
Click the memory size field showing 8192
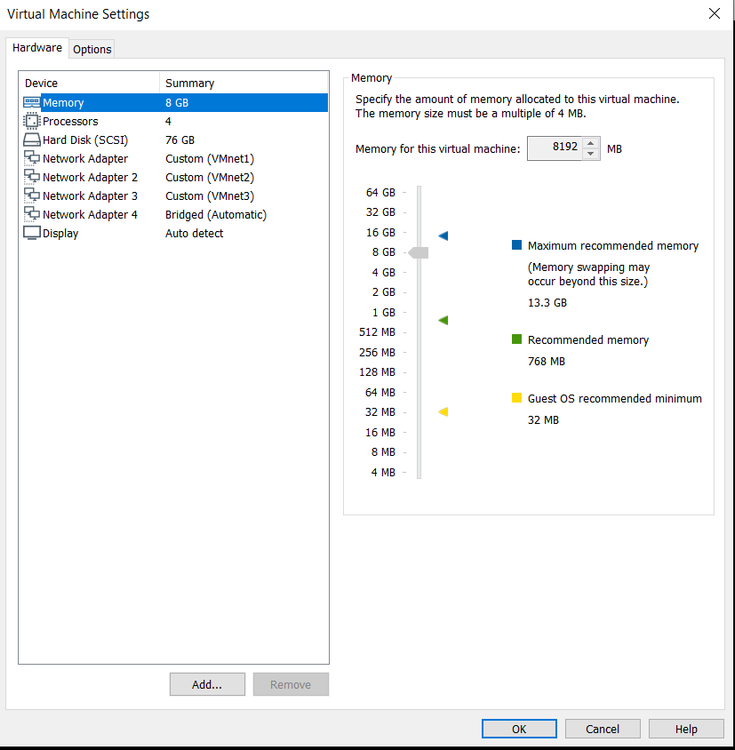tap(555, 148)
